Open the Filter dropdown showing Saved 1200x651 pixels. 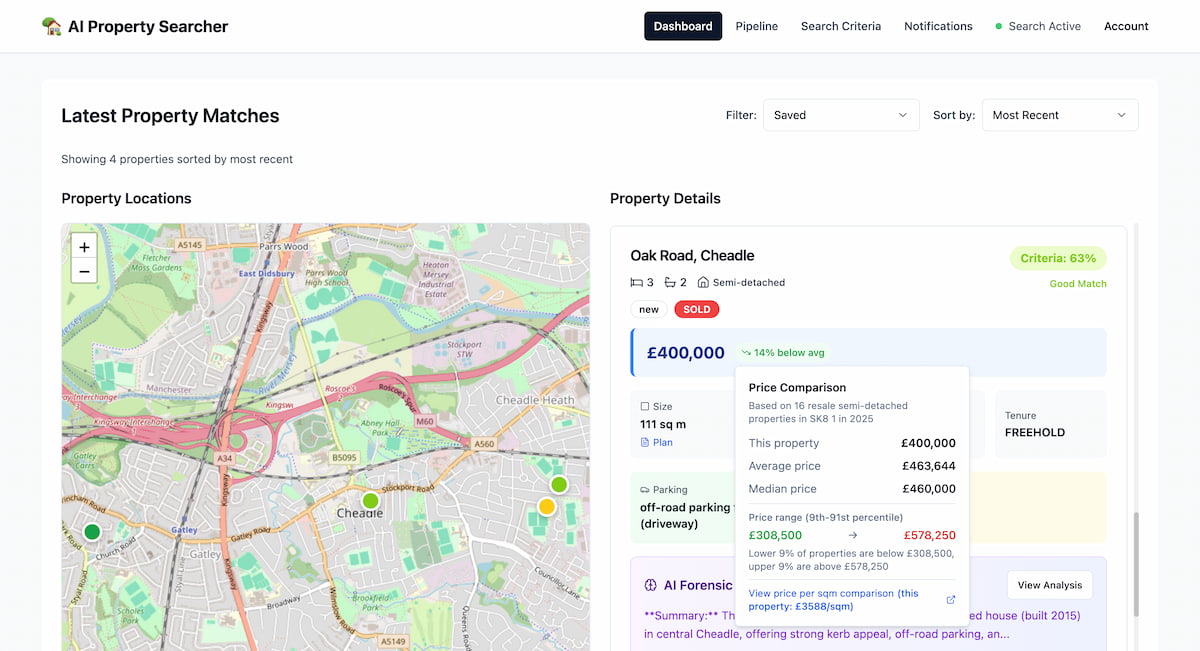[x=840, y=114]
